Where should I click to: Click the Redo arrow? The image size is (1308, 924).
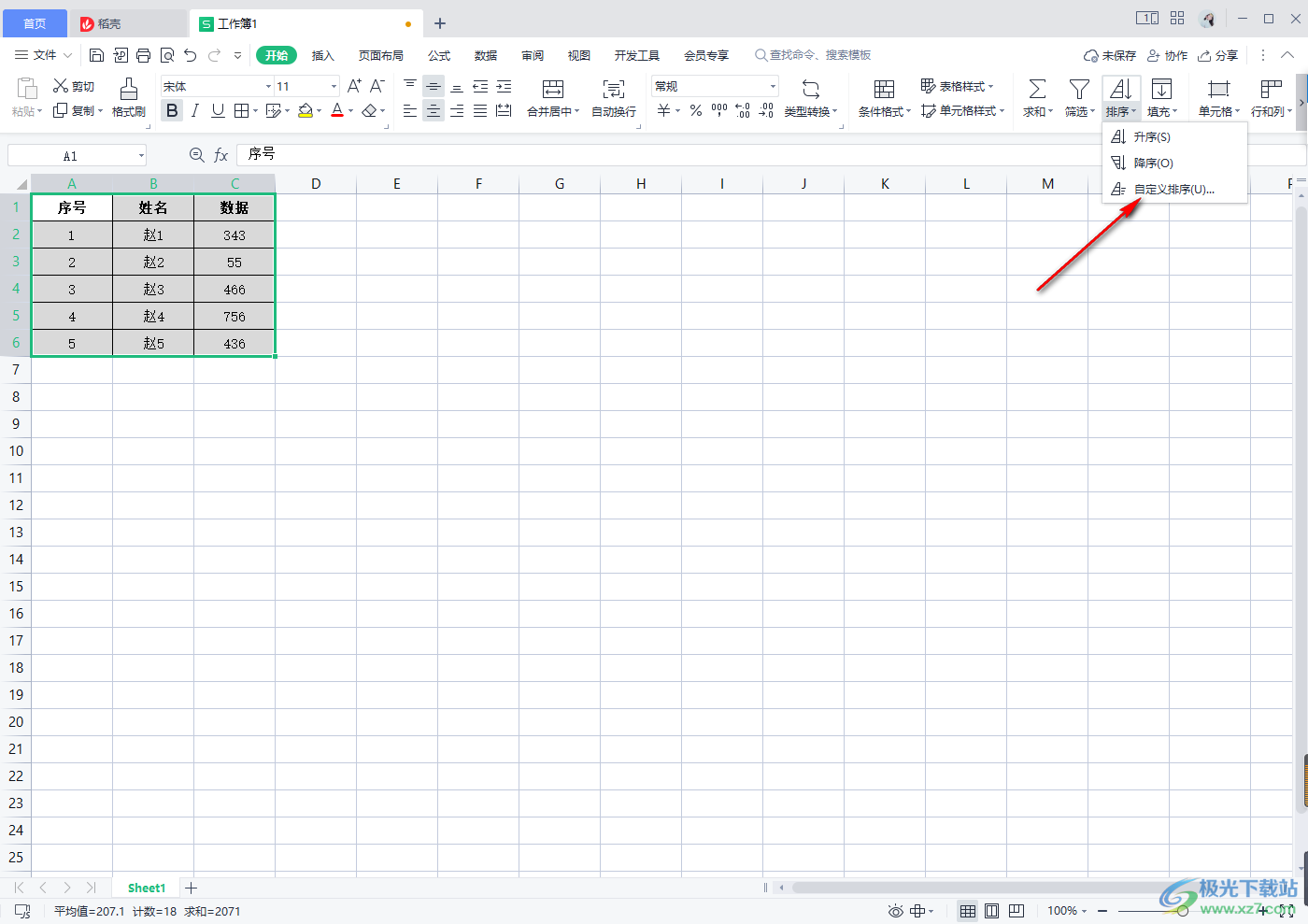[215, 56]
